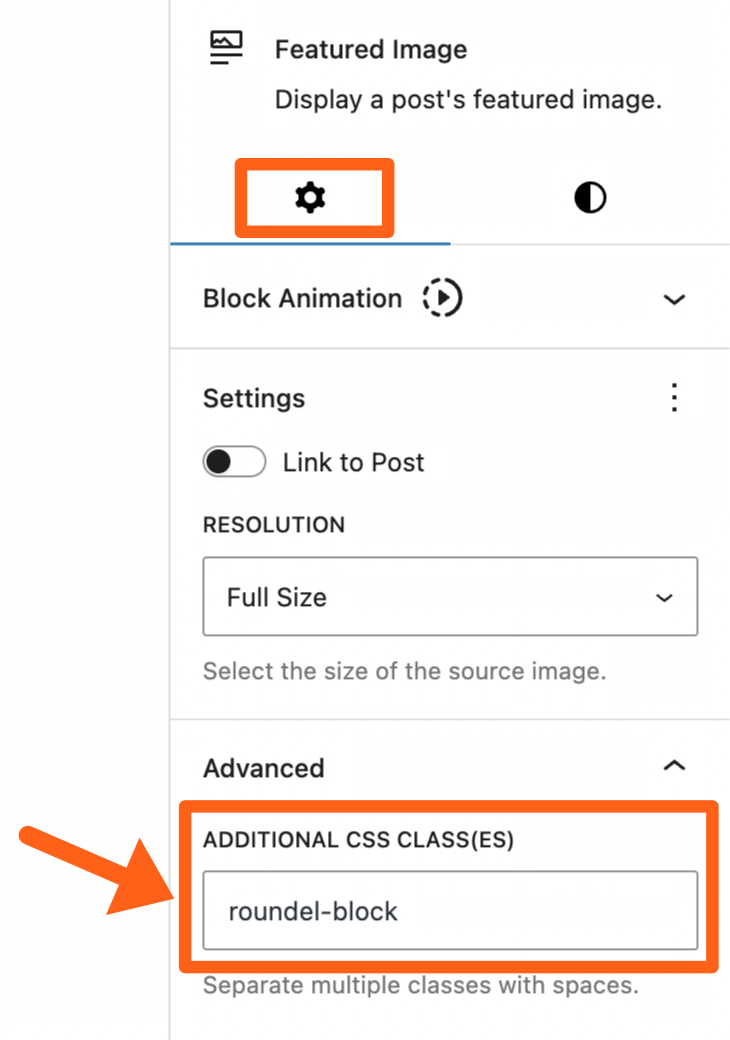Click the RESOLUTION field label
The height and width of the screenshot is (1040, 730).
click(x=274, y=525)
